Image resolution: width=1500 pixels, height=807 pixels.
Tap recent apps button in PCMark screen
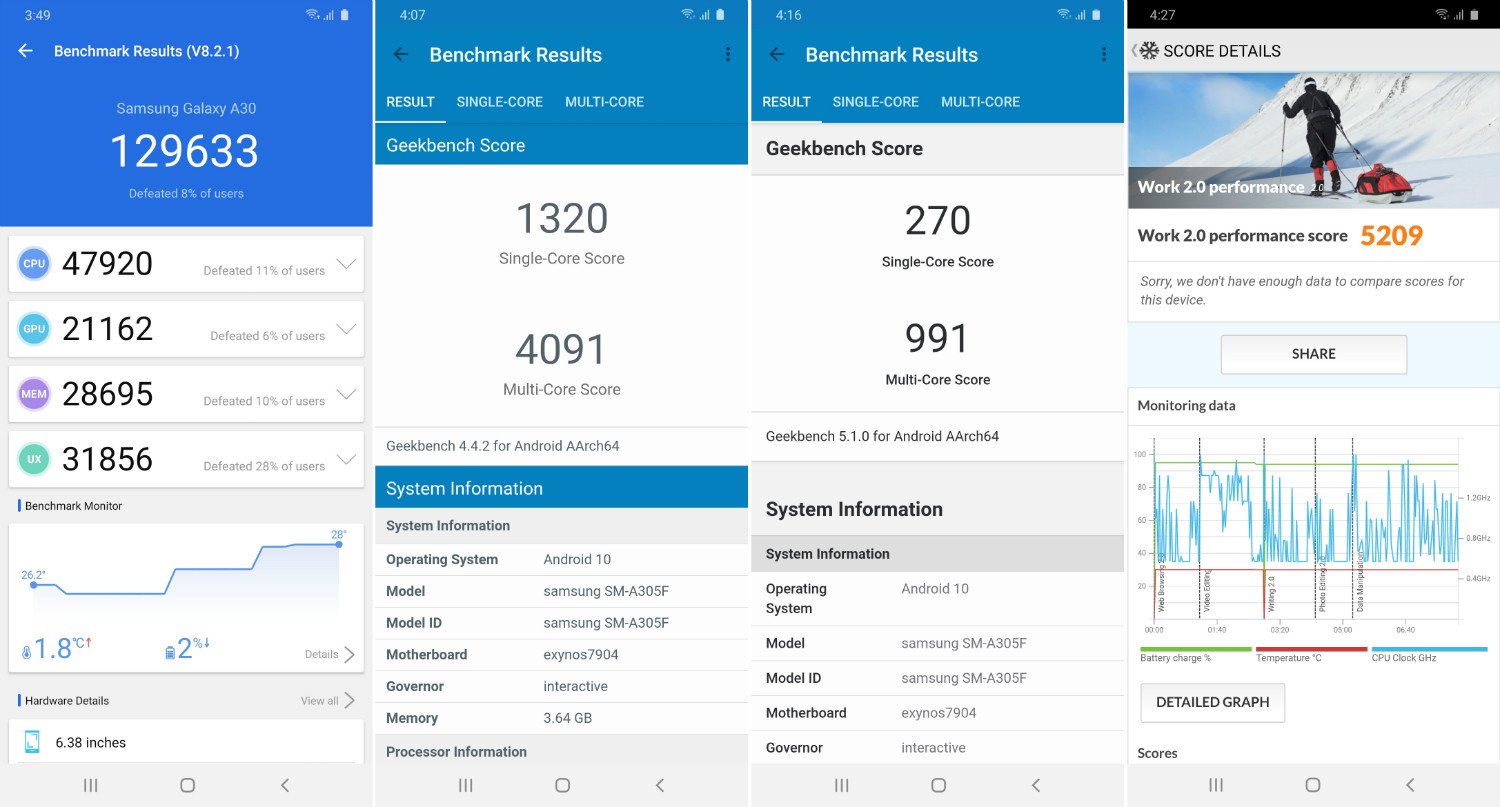tap(1217, 785)
